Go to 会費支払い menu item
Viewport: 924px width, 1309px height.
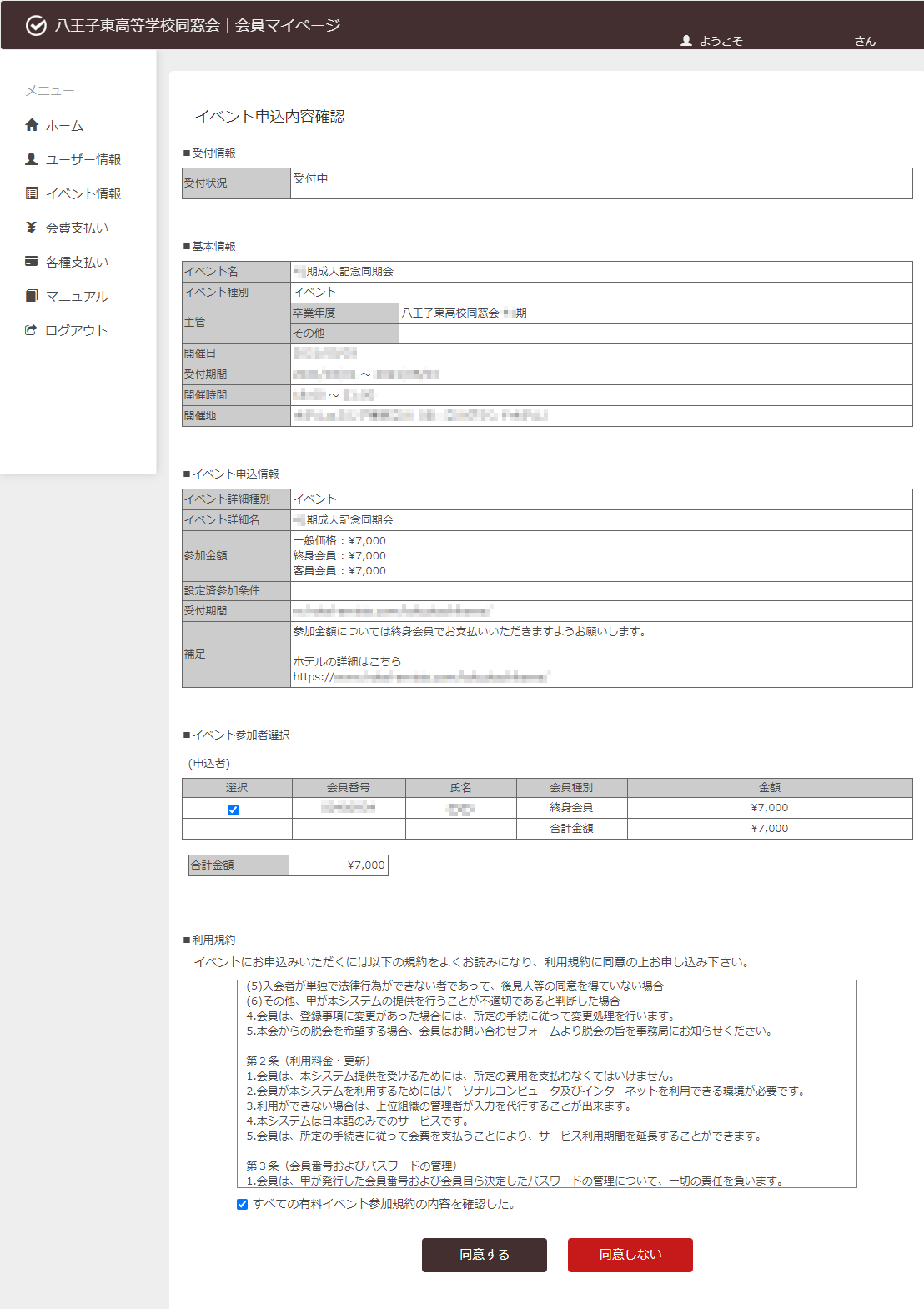click(77, 228)
